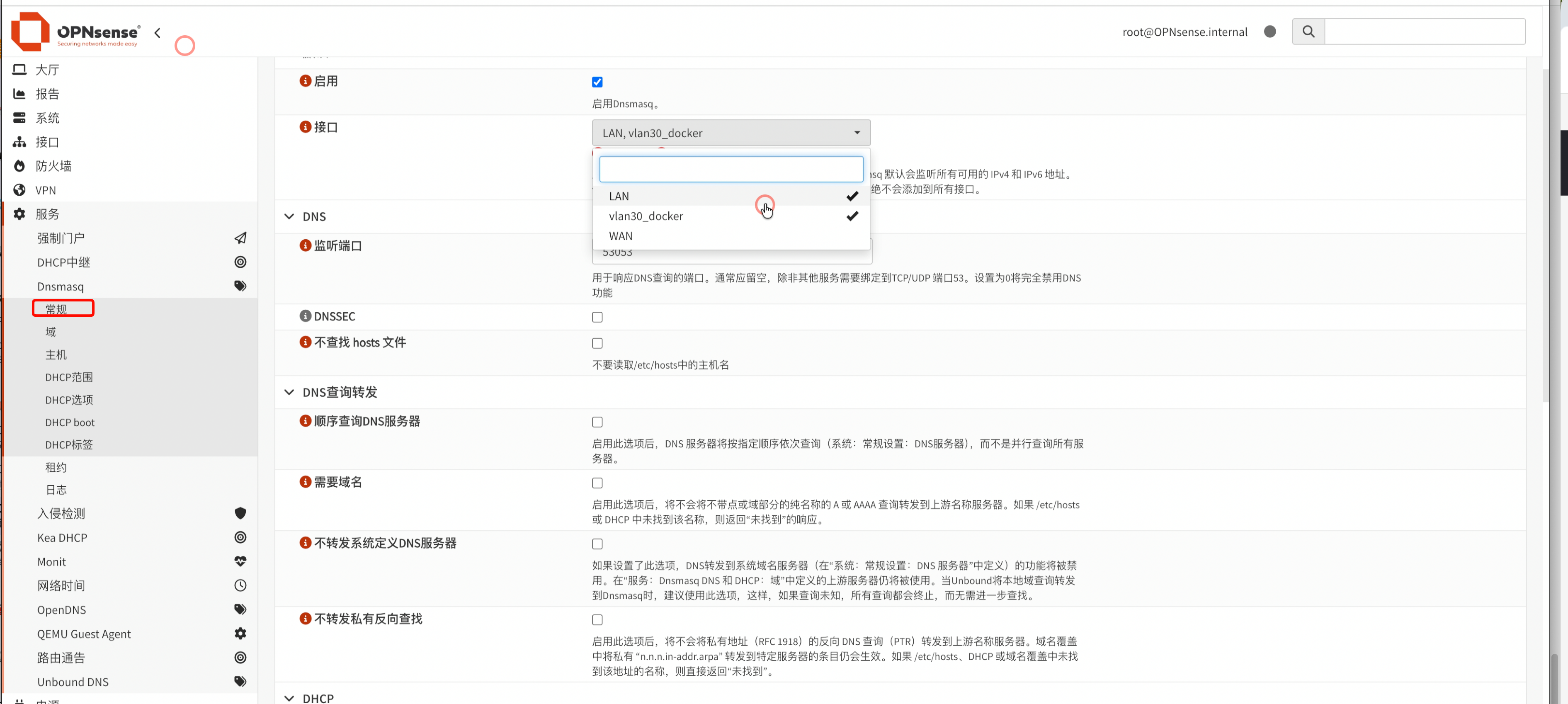The height and width of the screenshot is (704, 1568).
Task: Open the DHCP范围 page
Action: (69, 376)
